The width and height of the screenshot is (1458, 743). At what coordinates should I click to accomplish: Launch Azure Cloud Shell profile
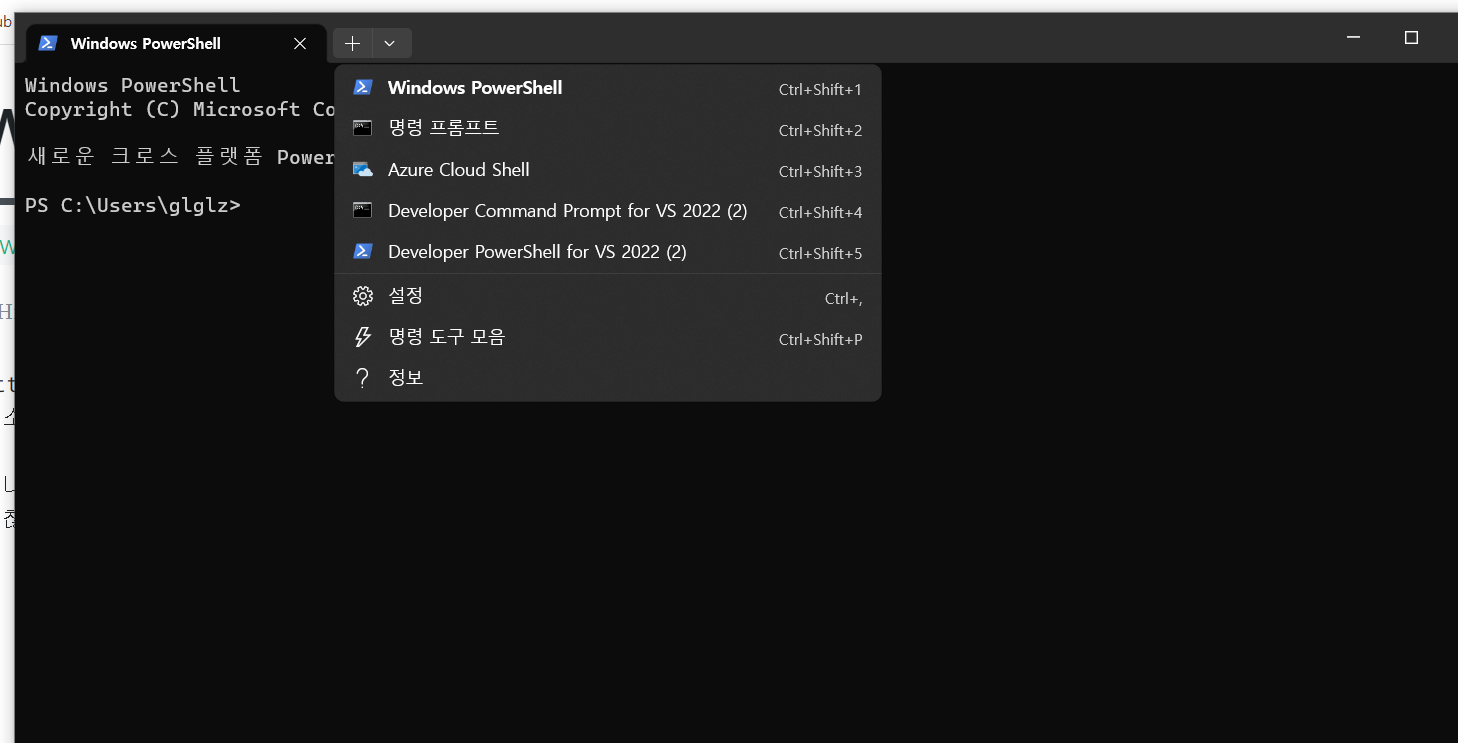608,170
